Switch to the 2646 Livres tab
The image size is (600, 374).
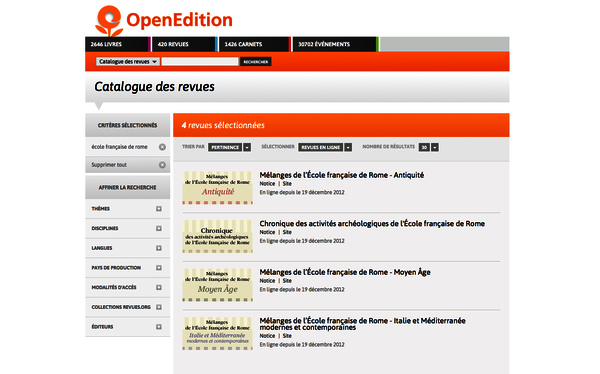point(117,44)
